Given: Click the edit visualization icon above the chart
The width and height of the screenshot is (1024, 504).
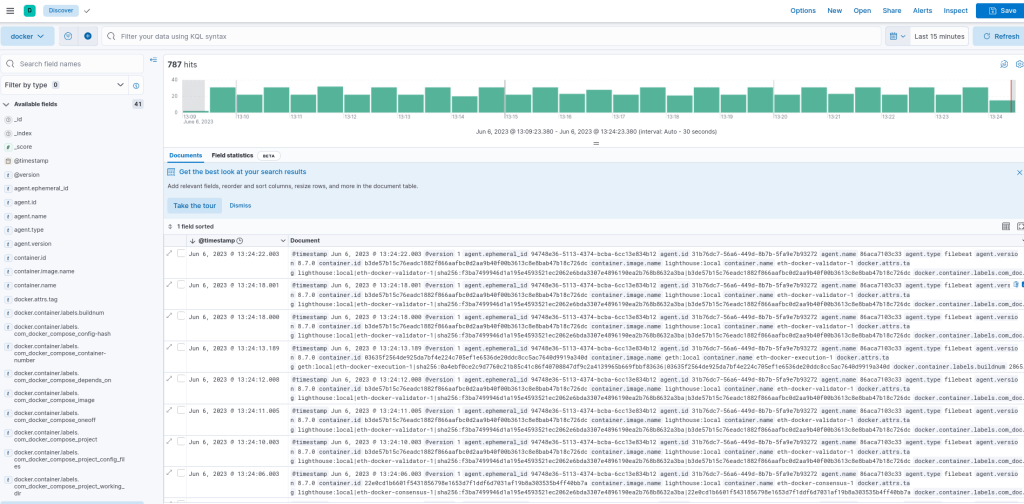Looking at the screenshot, I should (x=1003, y=64).
